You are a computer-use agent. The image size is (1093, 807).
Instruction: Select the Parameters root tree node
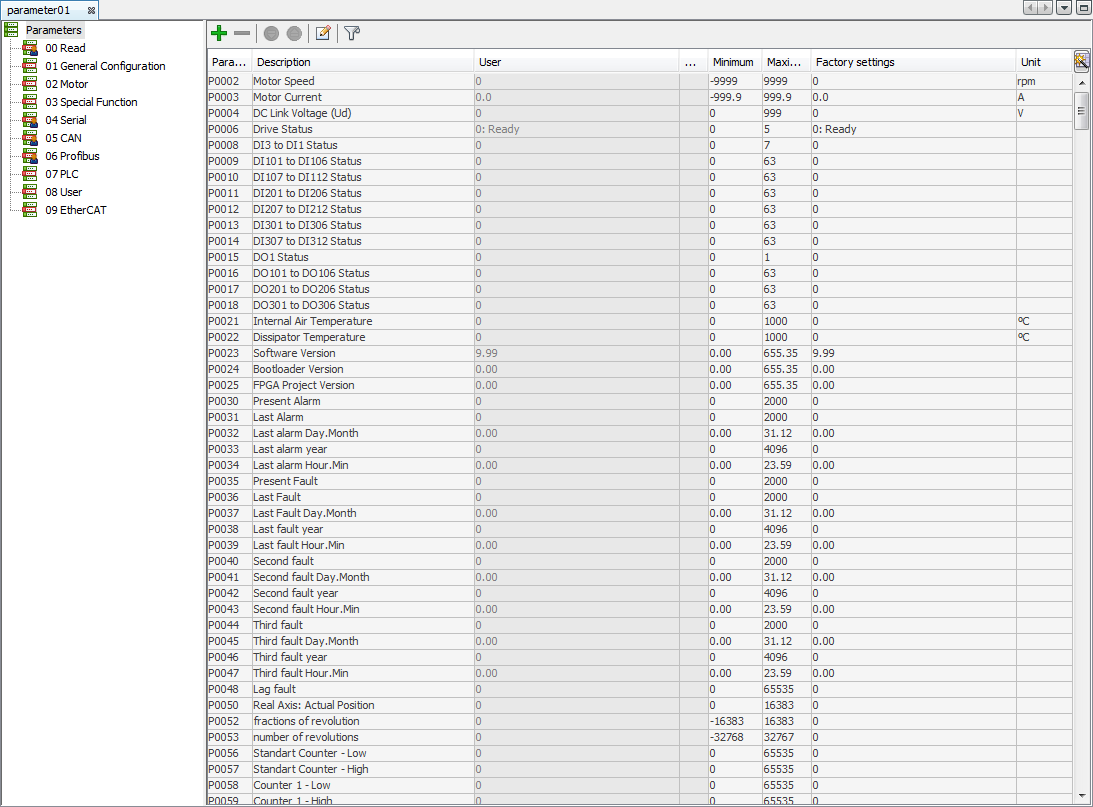tap(54, 30)
